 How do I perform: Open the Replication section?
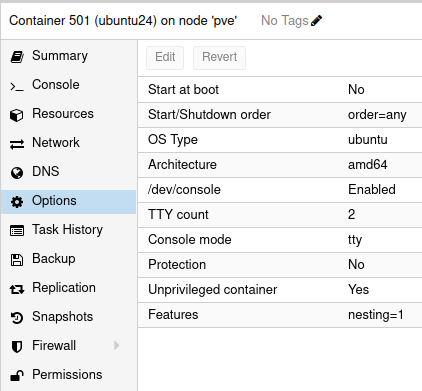(x=69, y=288)
